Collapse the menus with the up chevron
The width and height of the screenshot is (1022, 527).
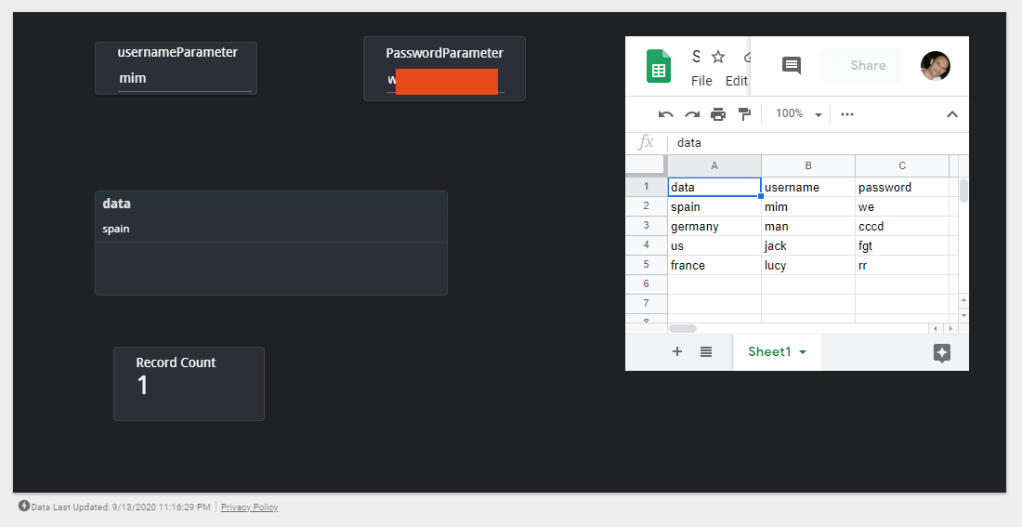[x=952, y=114]
